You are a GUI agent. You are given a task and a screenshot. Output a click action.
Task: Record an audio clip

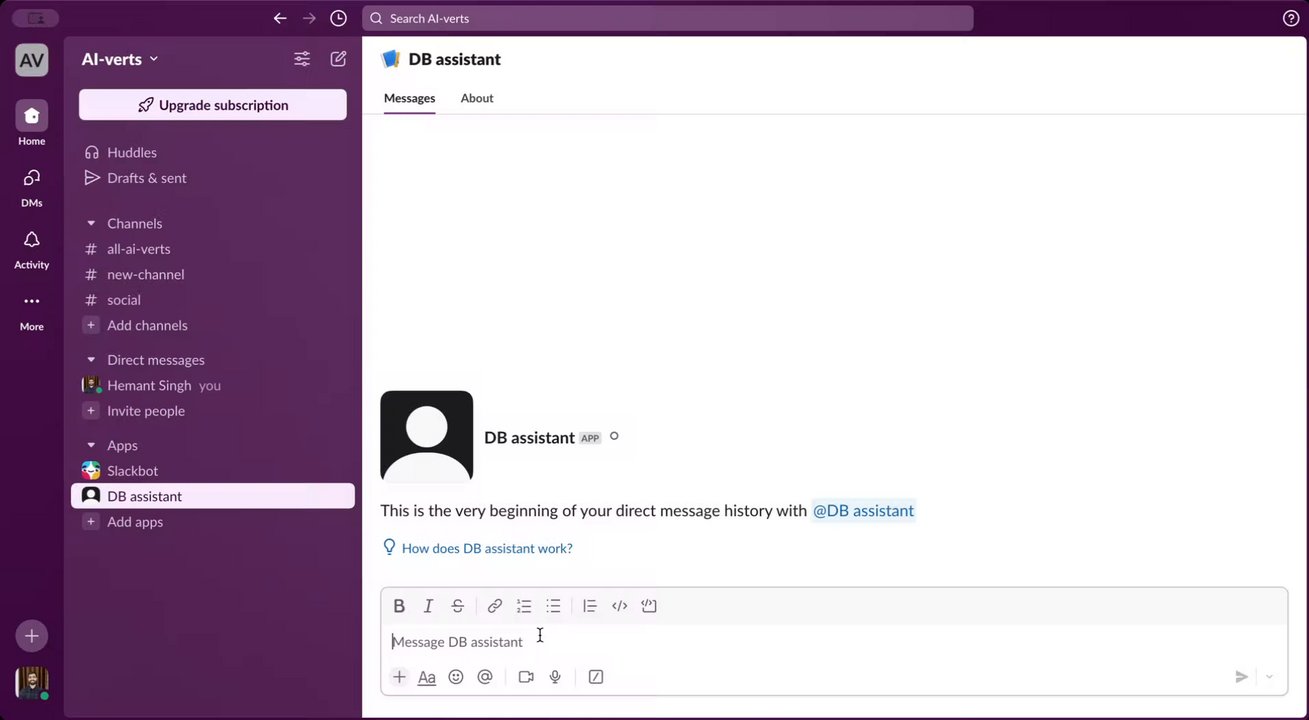[x=555, y=677]
